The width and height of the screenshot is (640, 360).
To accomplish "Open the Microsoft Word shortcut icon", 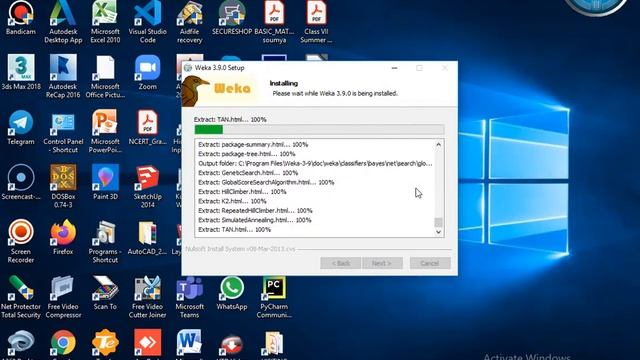I will point(189,344).
